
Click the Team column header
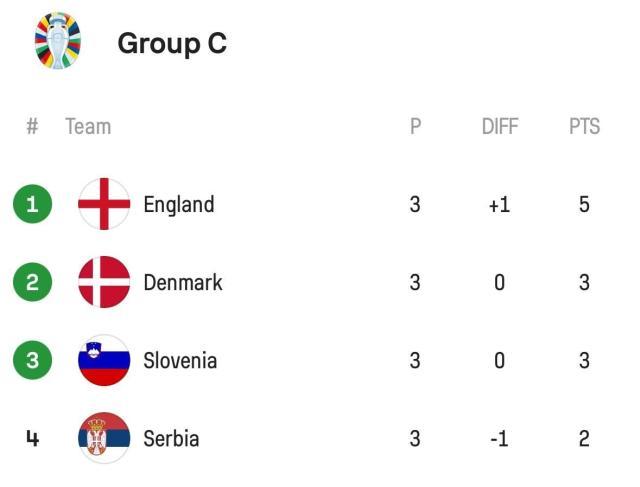coord(88,126)
